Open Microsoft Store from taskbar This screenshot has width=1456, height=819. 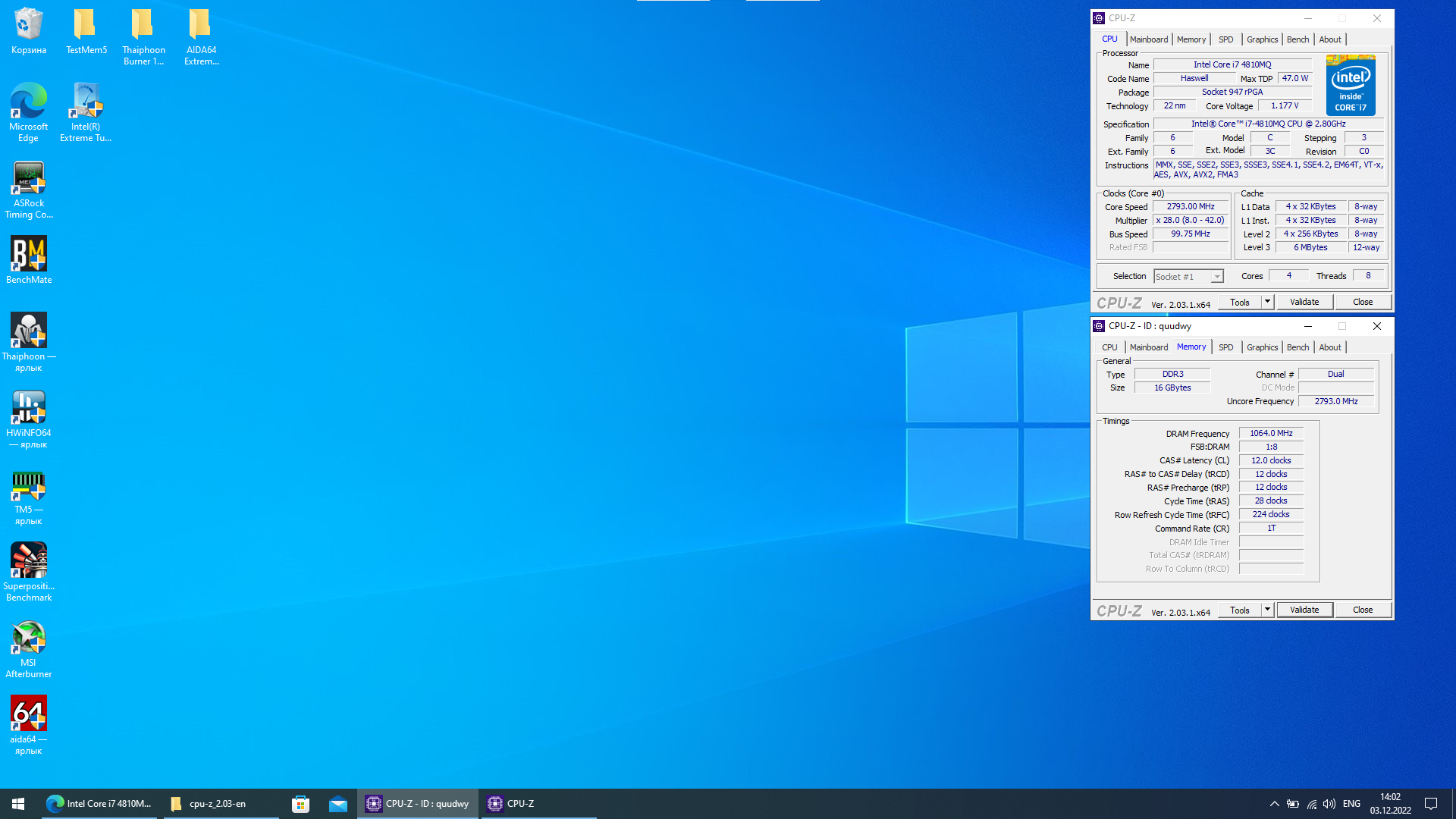click(x=301, y=804)
